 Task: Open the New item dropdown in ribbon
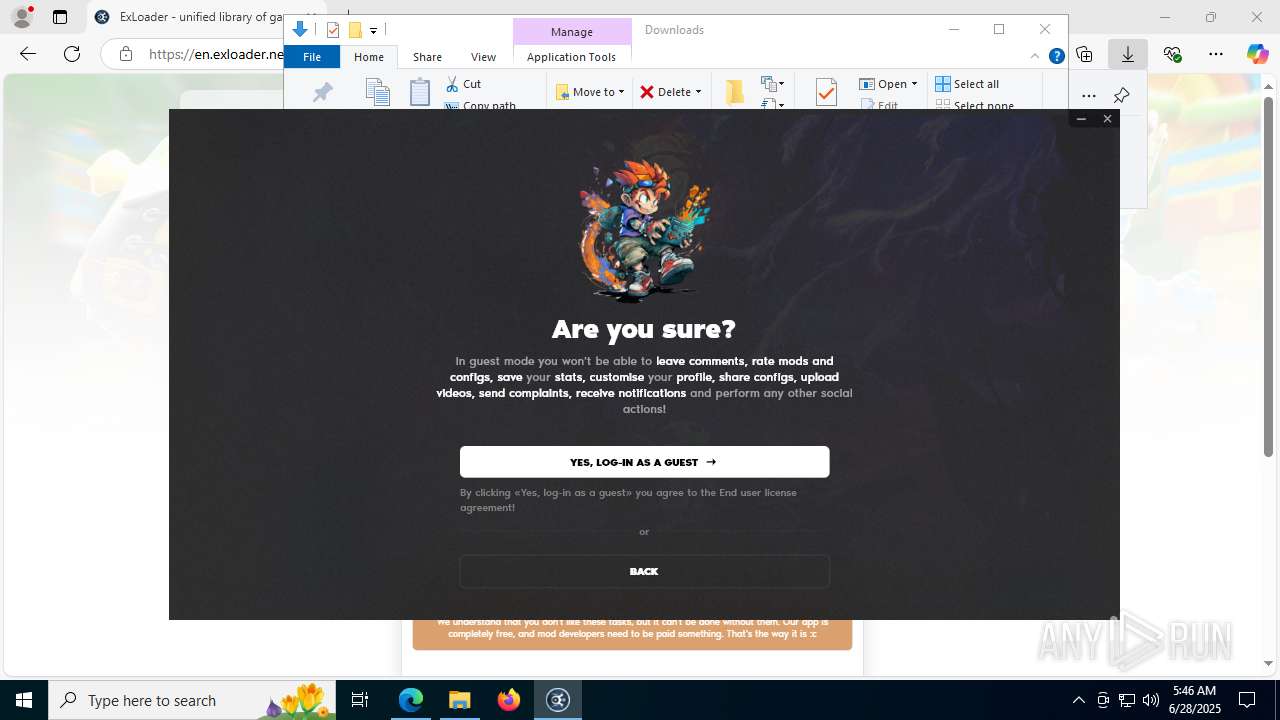tap(772, 84)
